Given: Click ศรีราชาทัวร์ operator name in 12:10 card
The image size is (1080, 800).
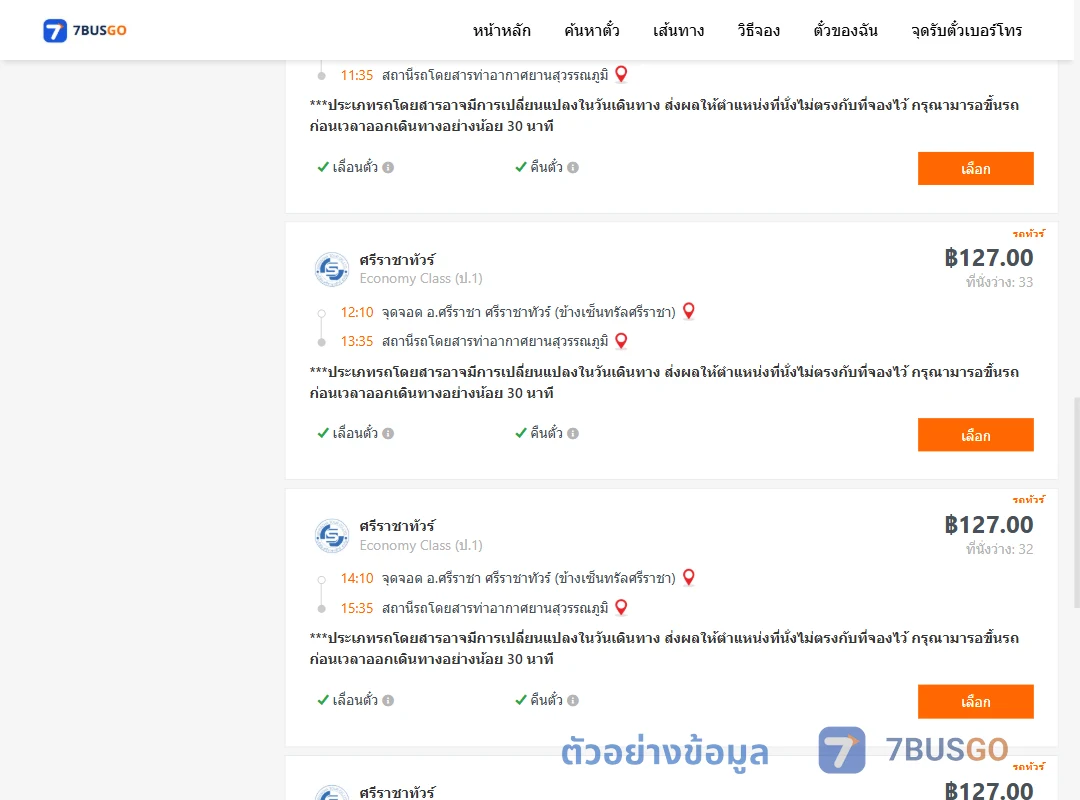Looking at the screenshot, I should (x=397, y=260).
